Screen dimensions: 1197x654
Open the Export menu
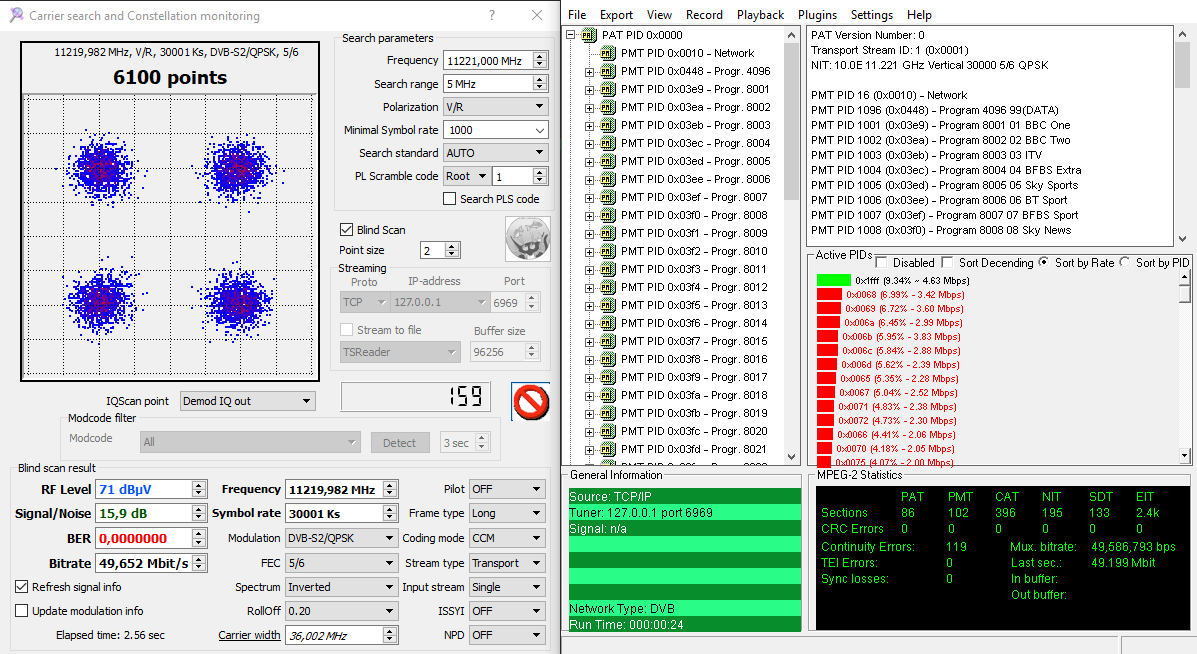[x=616, y=15]
